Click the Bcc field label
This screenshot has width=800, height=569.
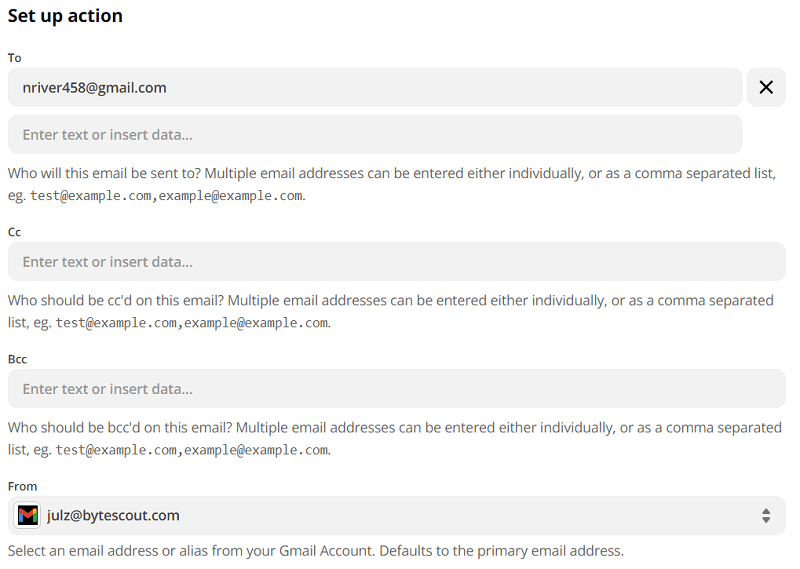pos(18,359)
